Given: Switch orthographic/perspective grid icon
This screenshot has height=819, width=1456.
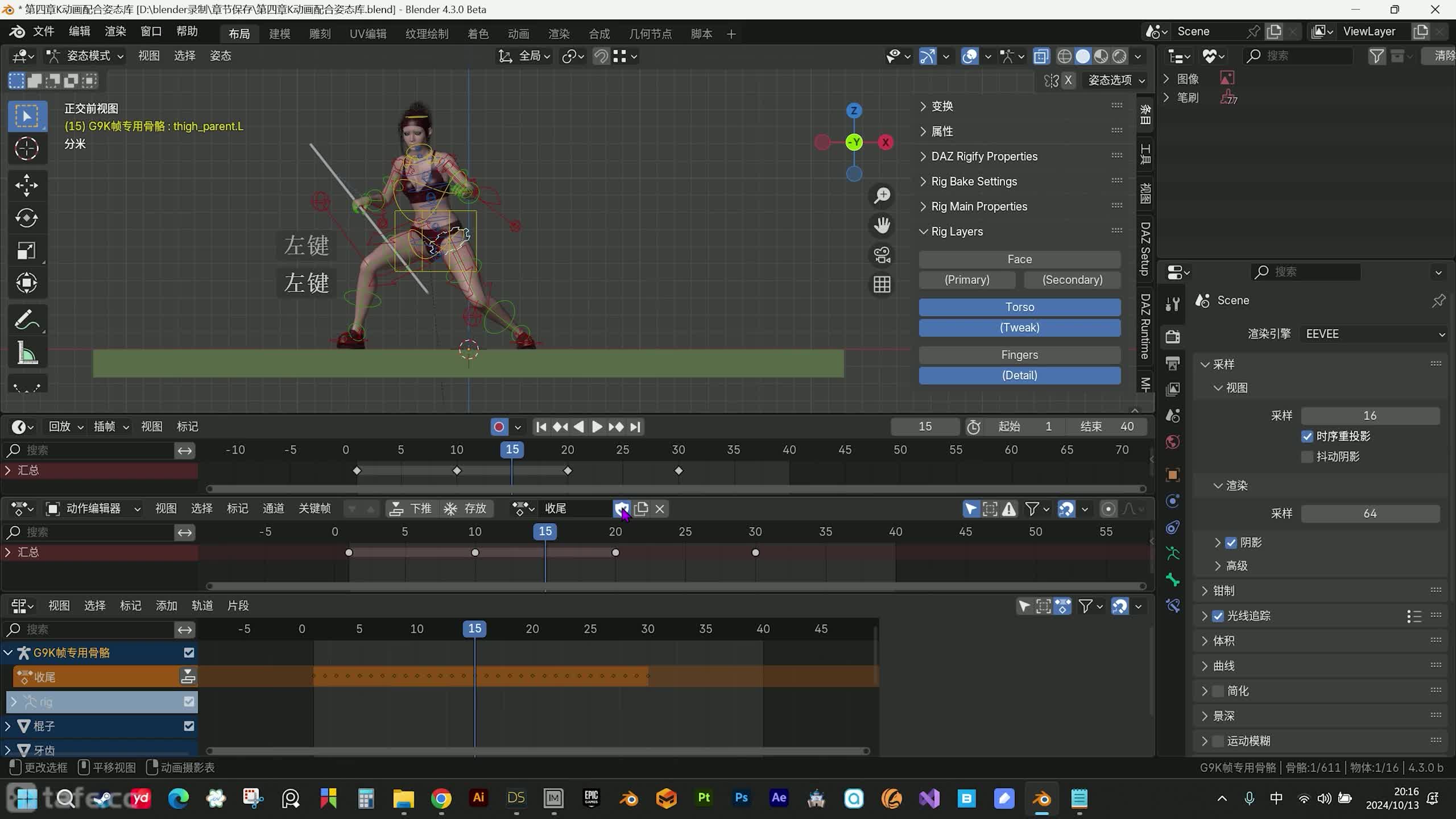Looking at the screenshot, I should (882, 284).
